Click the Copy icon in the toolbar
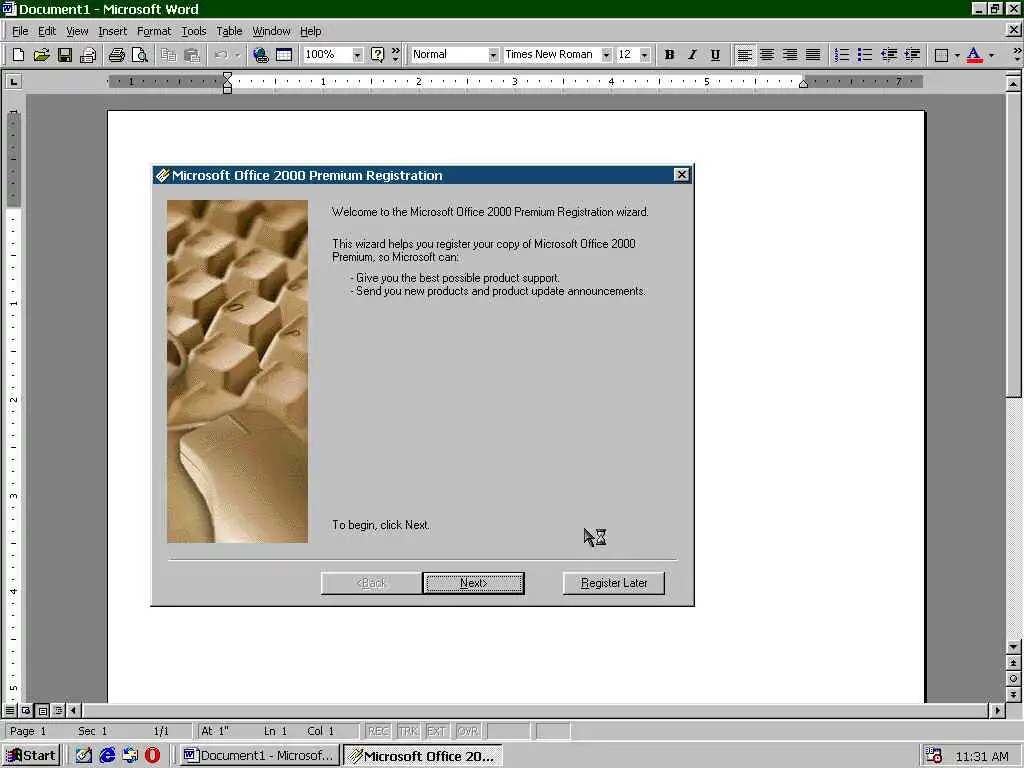Image resolution: width=1024 pixels, height=768 pixels. [x=168, y=55]
